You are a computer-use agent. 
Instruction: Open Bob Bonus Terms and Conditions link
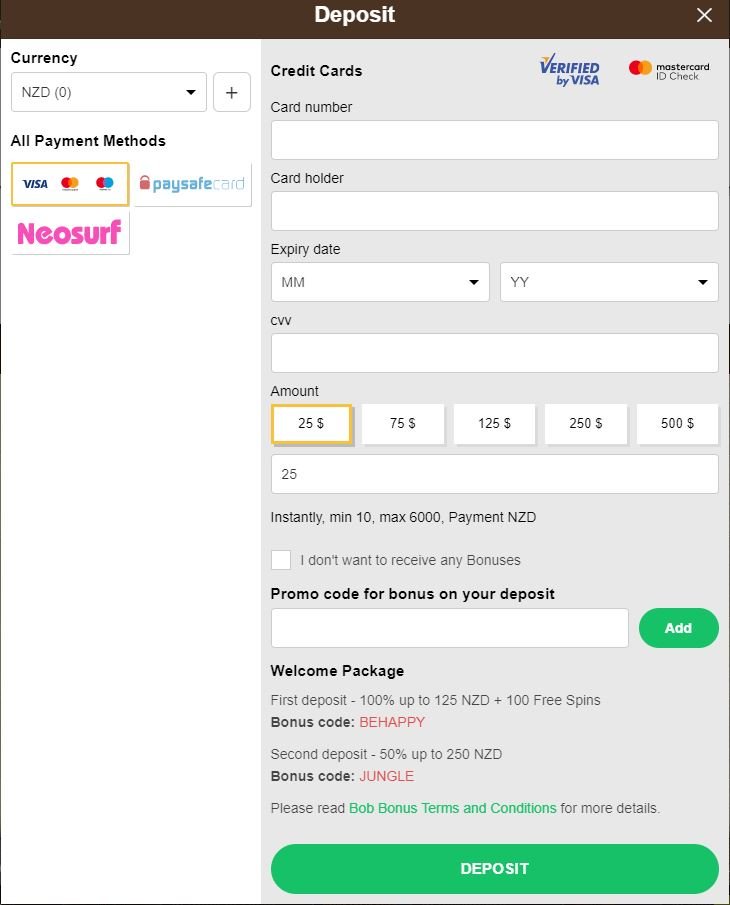(x=452, y=808)
